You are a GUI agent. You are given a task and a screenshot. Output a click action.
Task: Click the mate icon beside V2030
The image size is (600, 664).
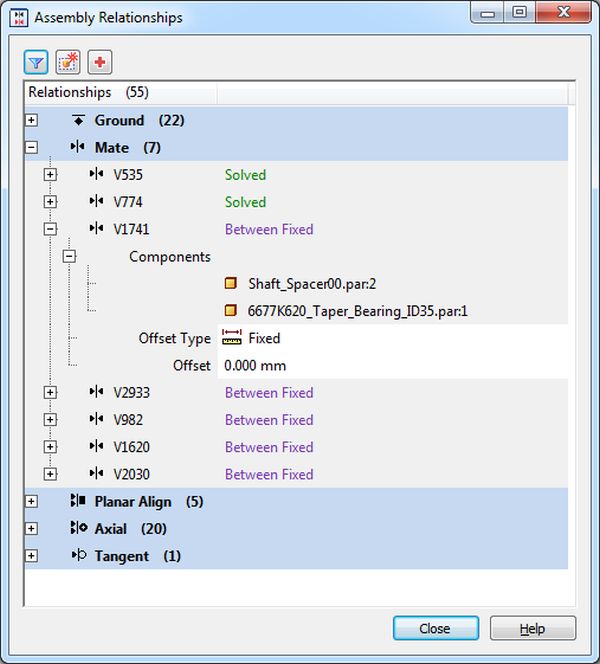click(96, 473)
